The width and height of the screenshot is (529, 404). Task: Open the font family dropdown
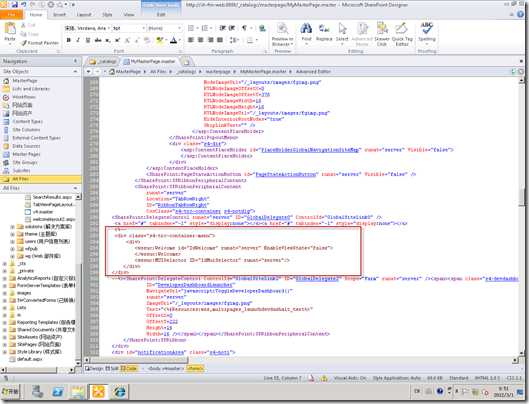pos(109,28)
